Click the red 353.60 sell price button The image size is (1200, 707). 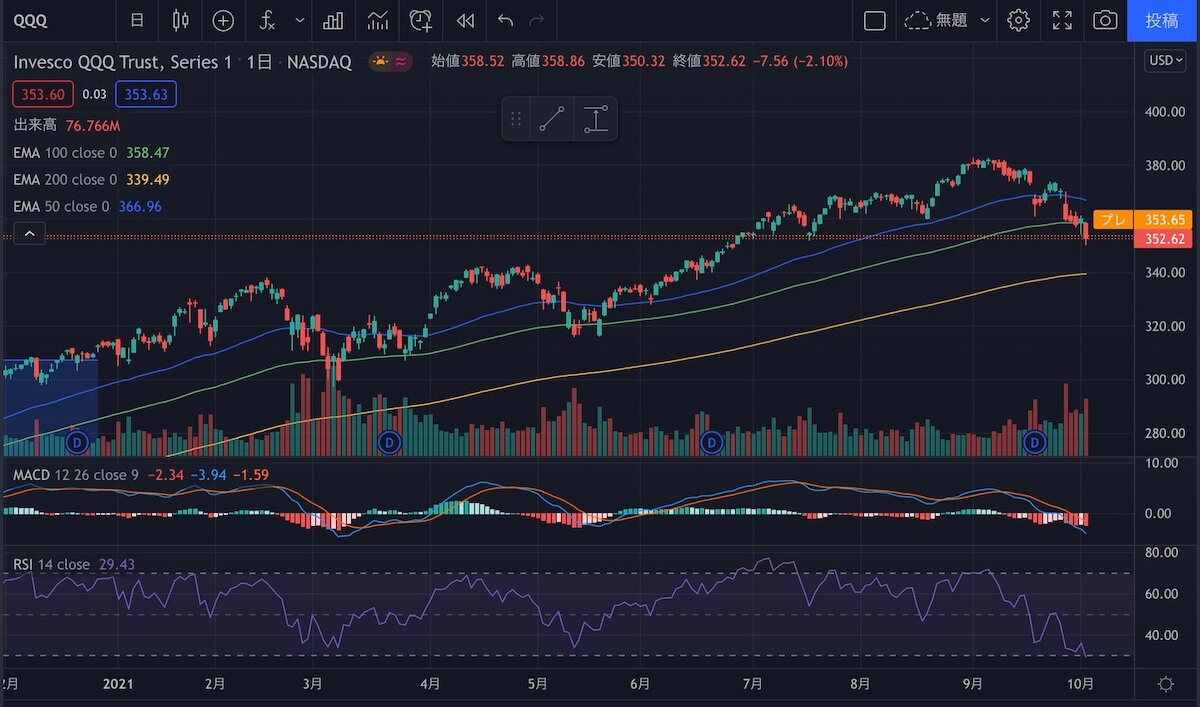[43, 95]
